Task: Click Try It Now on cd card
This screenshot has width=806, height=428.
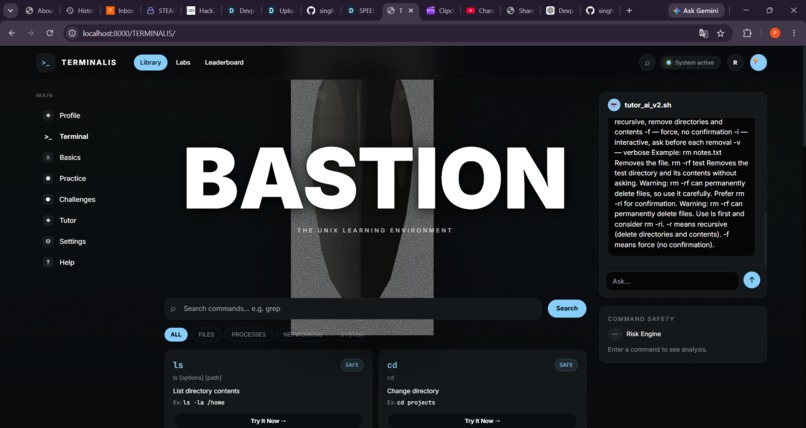Action: click(x=482, y=421)
